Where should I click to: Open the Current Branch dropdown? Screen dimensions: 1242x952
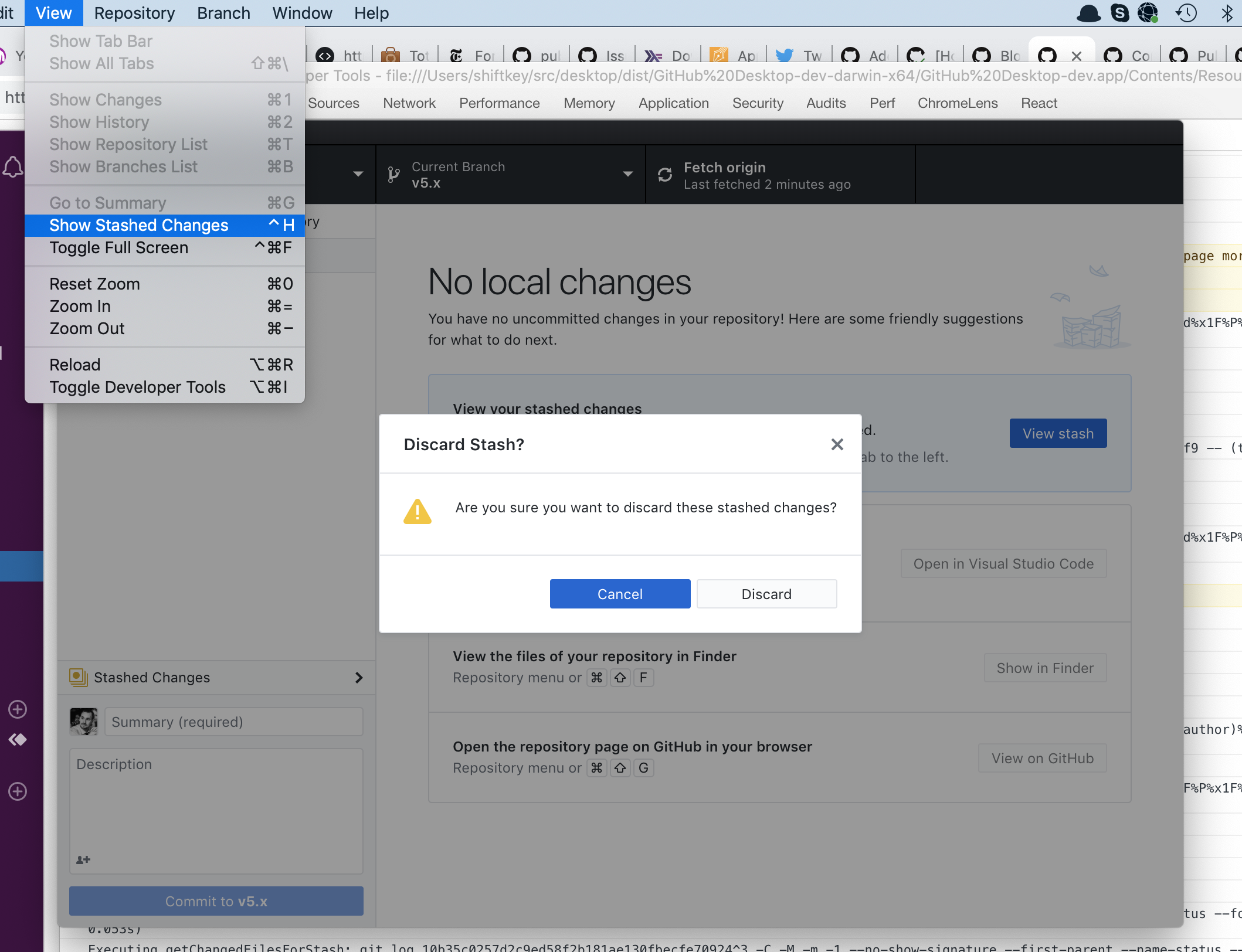pos(627,174)
